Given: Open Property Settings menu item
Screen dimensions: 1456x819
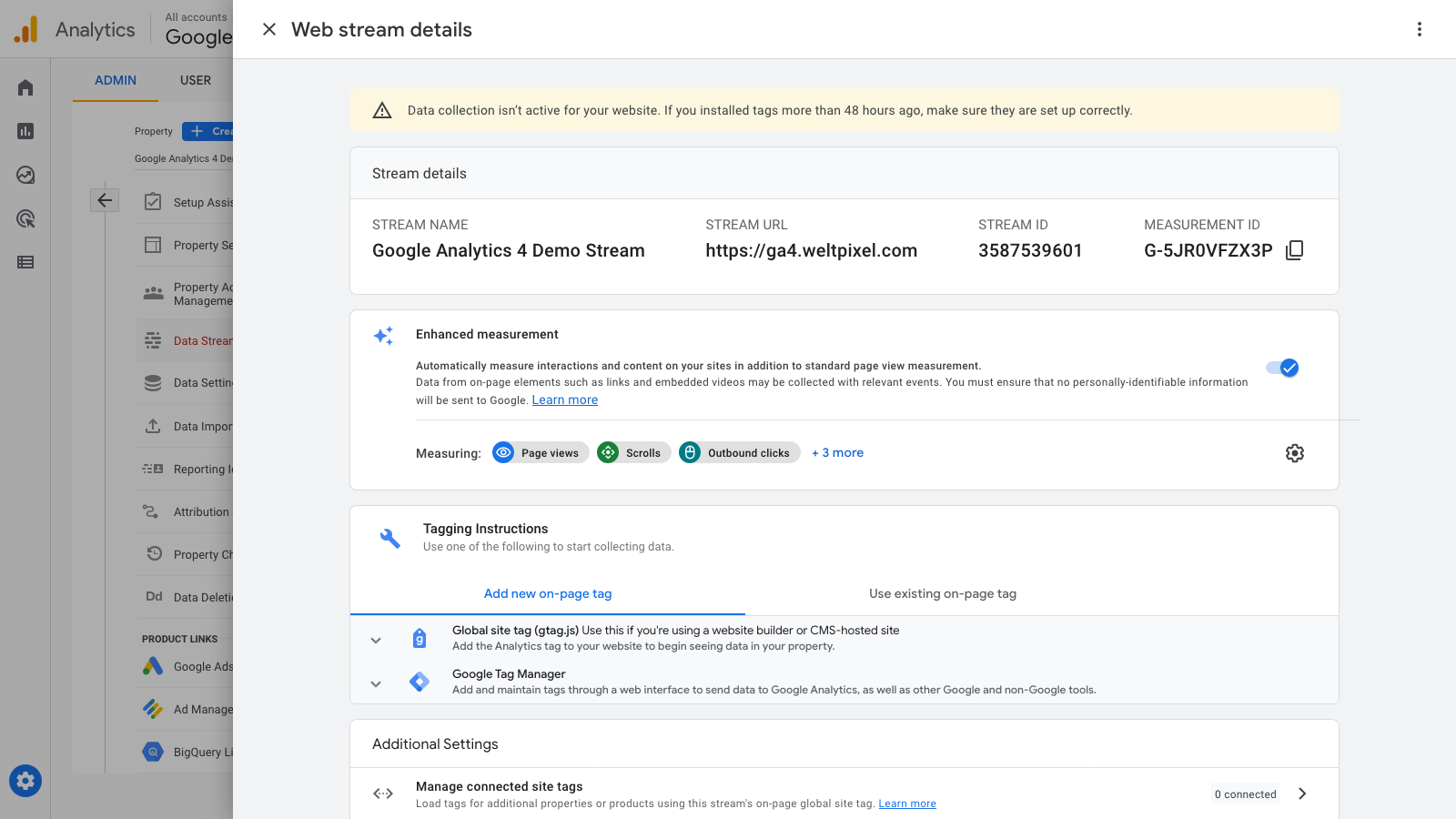Looking at the screenshot, I should click(x=187, y=245).
